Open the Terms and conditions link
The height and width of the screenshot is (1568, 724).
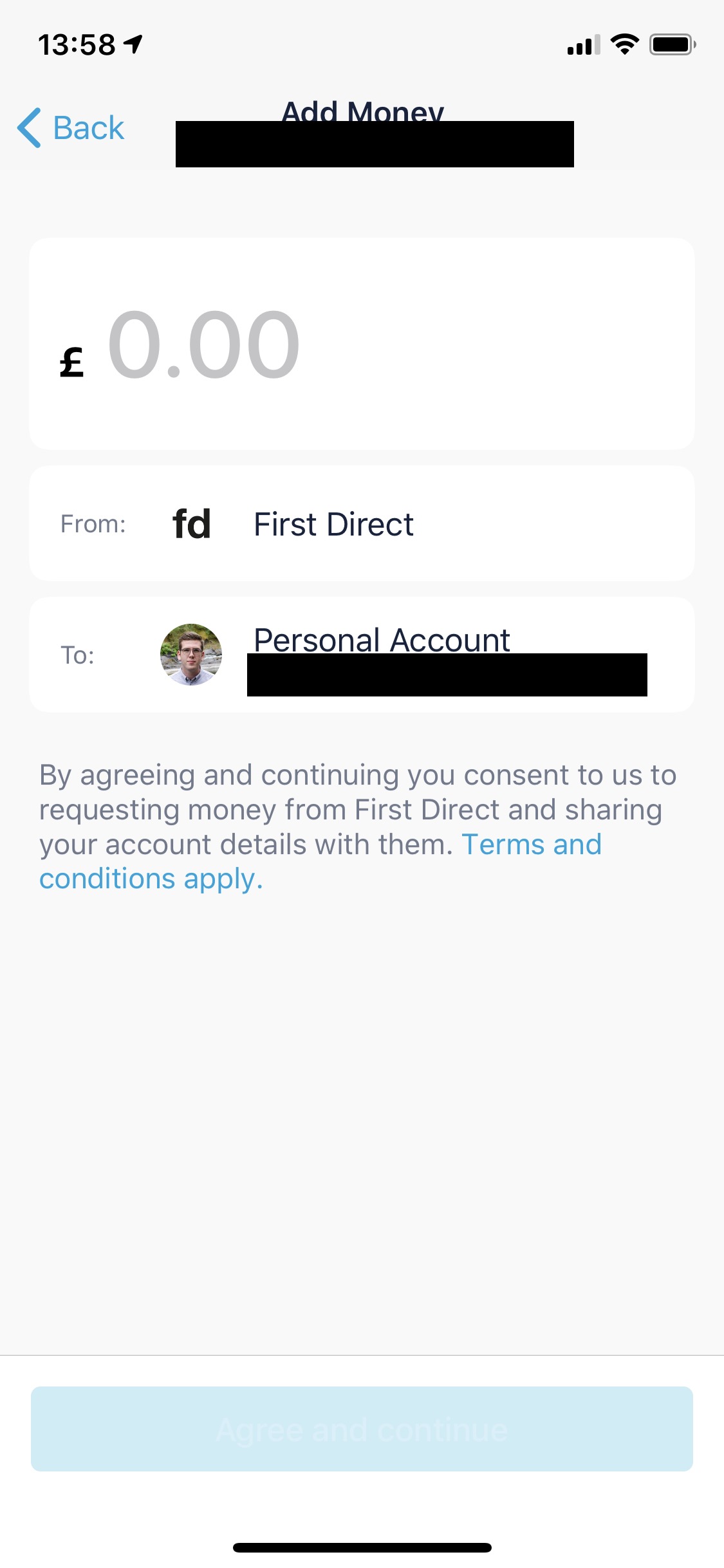coord(531,845)
